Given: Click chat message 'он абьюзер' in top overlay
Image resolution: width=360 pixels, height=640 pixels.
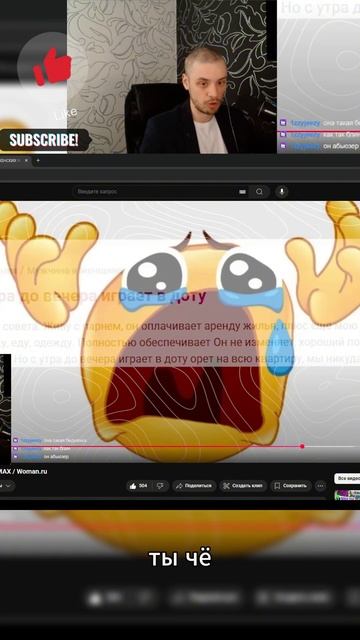Looking at the screenshot, I should click(x=341, y=146).
